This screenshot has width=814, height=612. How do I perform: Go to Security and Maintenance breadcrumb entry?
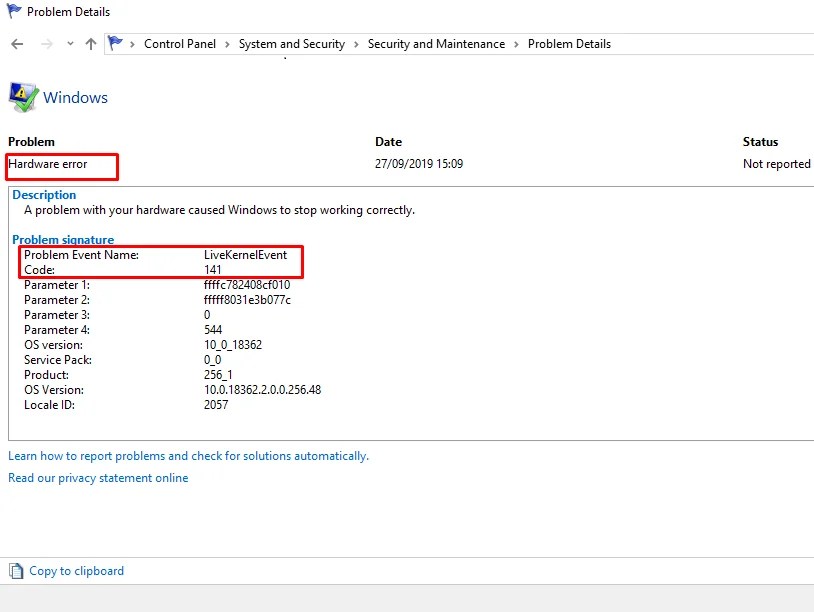[437, 44]
